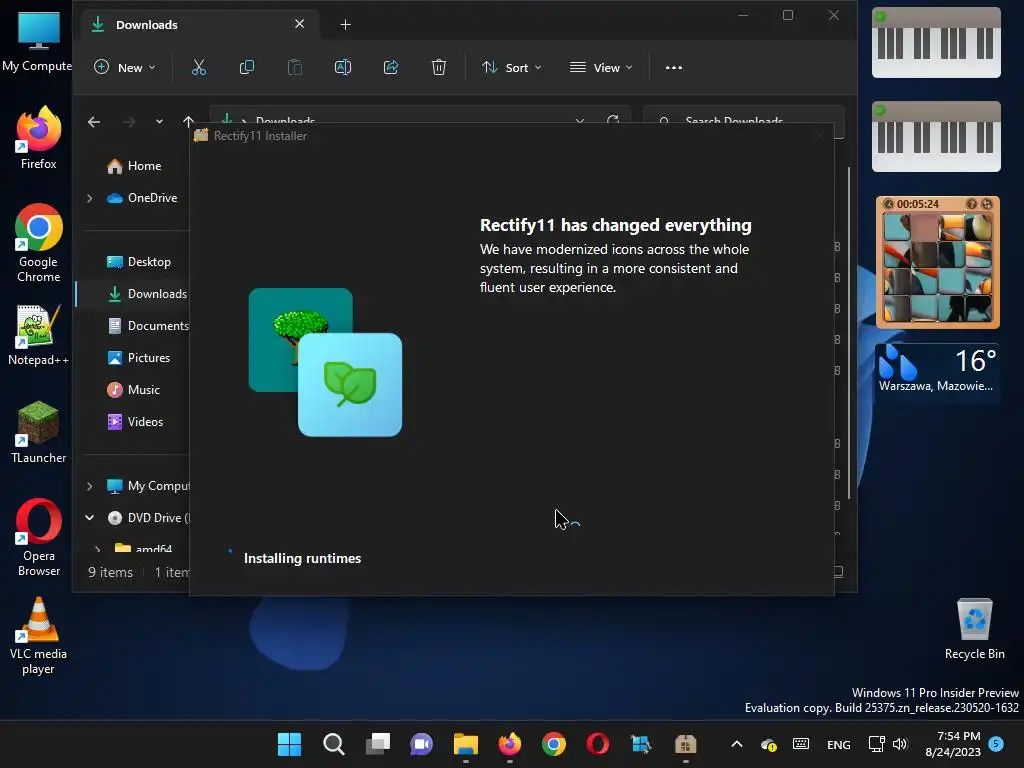Click the File Explorer vertical scrollbar
The width and height of the screenshot is (1024, 768).
[x=849, y=333]
